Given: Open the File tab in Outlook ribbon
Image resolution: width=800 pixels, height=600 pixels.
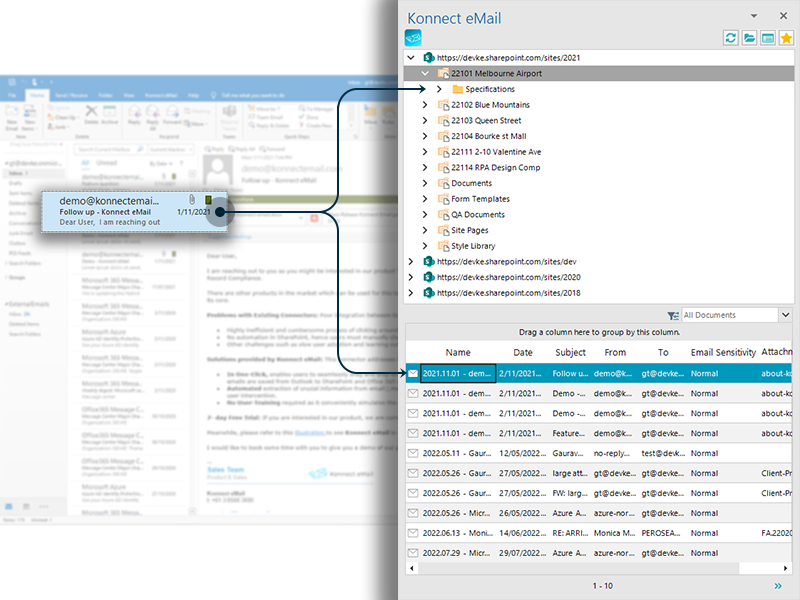Looking at the screenshot, I should click(x=12, y=95).
